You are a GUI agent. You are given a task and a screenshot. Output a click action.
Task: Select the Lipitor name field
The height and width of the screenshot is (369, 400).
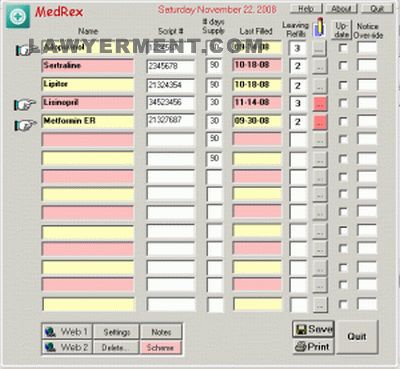[88, 85]
